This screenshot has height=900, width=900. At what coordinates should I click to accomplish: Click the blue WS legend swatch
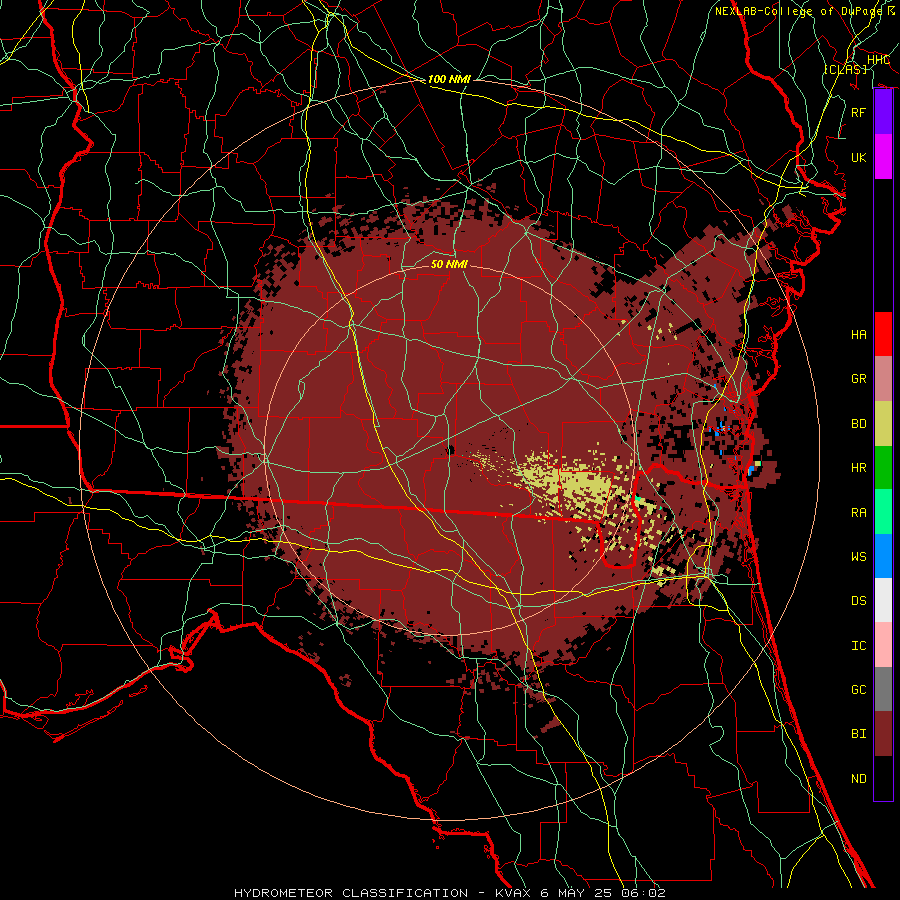click(883, 556)
